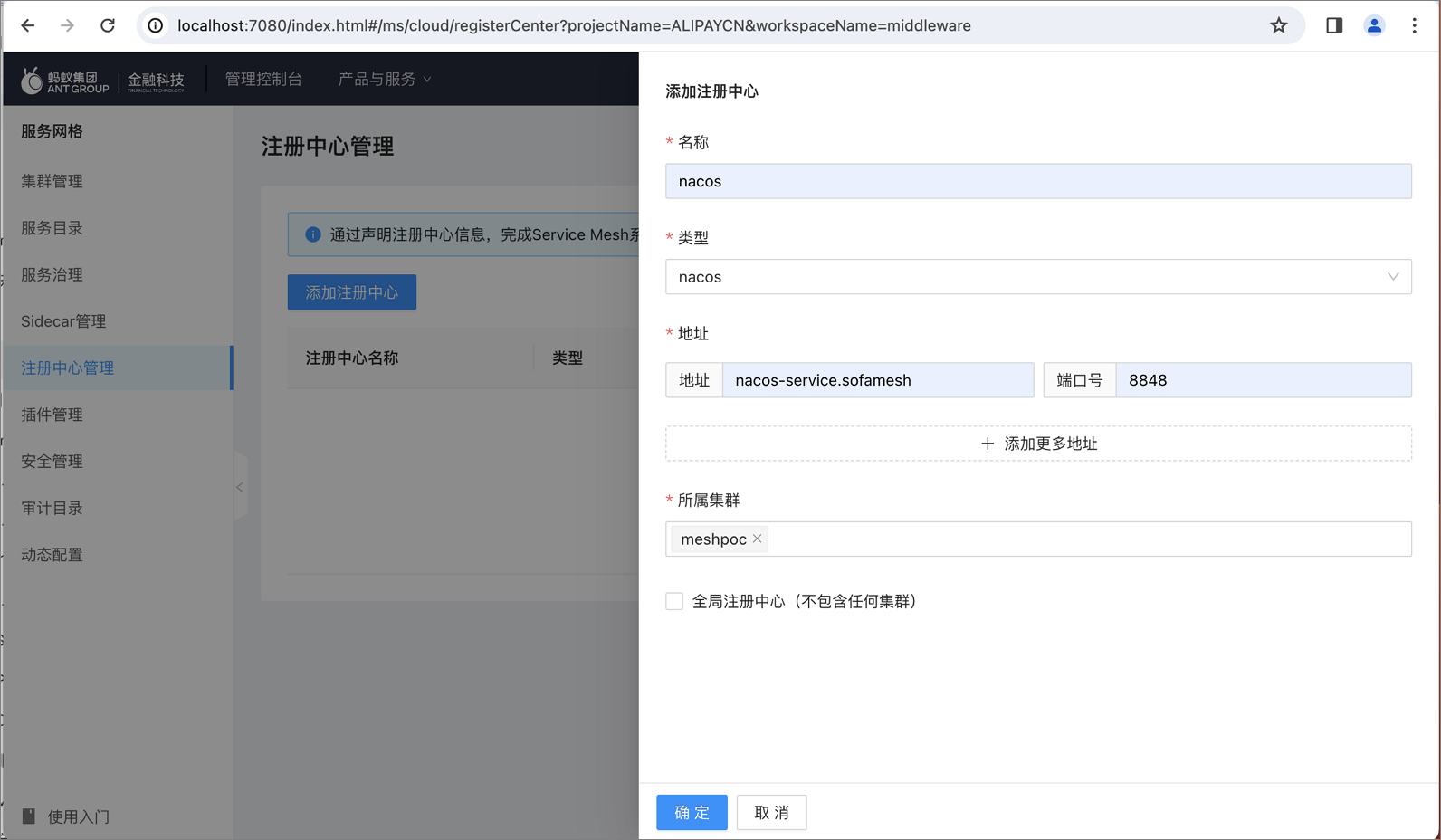View site information icon in address bar

[x=156, y=25]
